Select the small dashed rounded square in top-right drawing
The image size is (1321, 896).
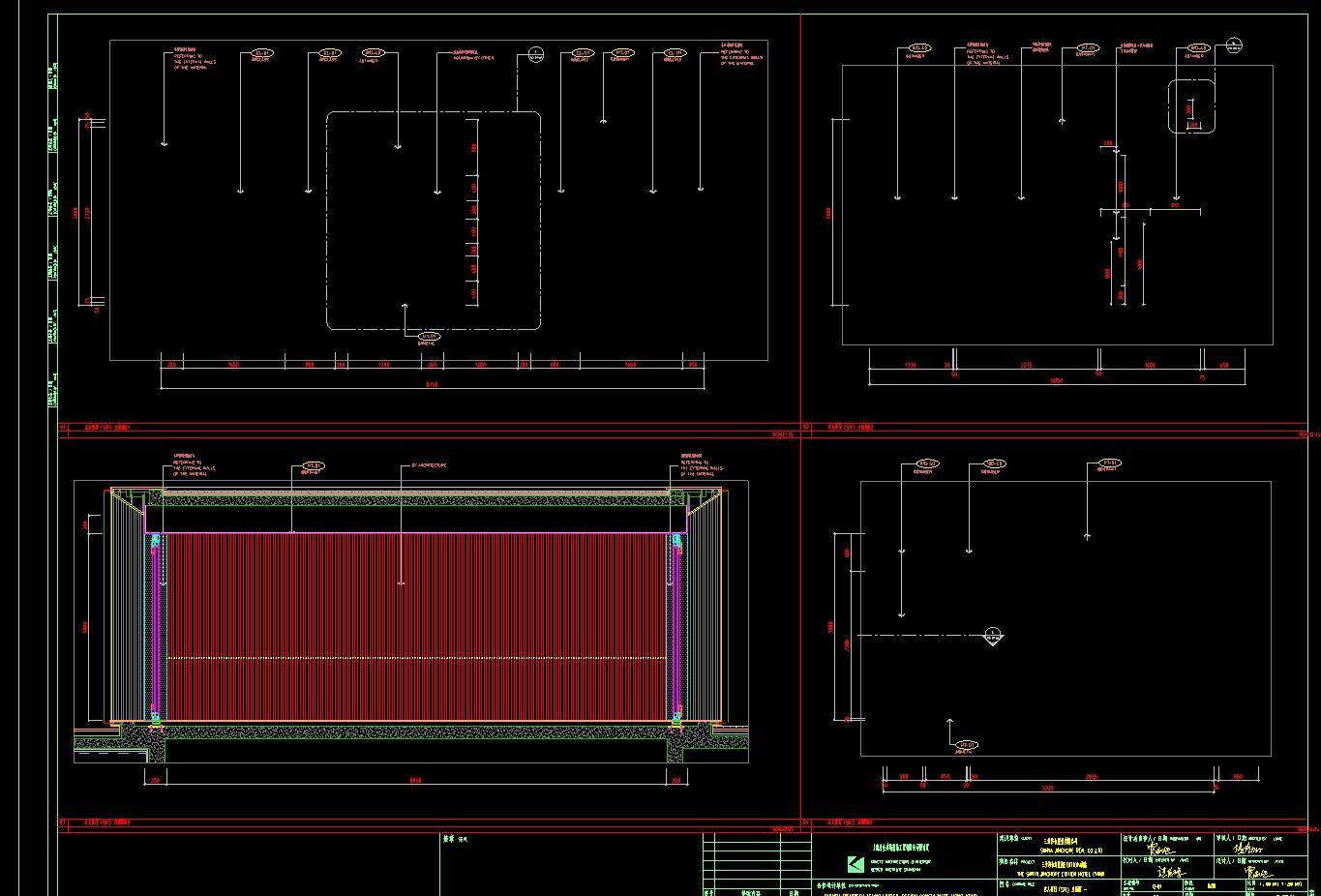[x=1191, y=106]
